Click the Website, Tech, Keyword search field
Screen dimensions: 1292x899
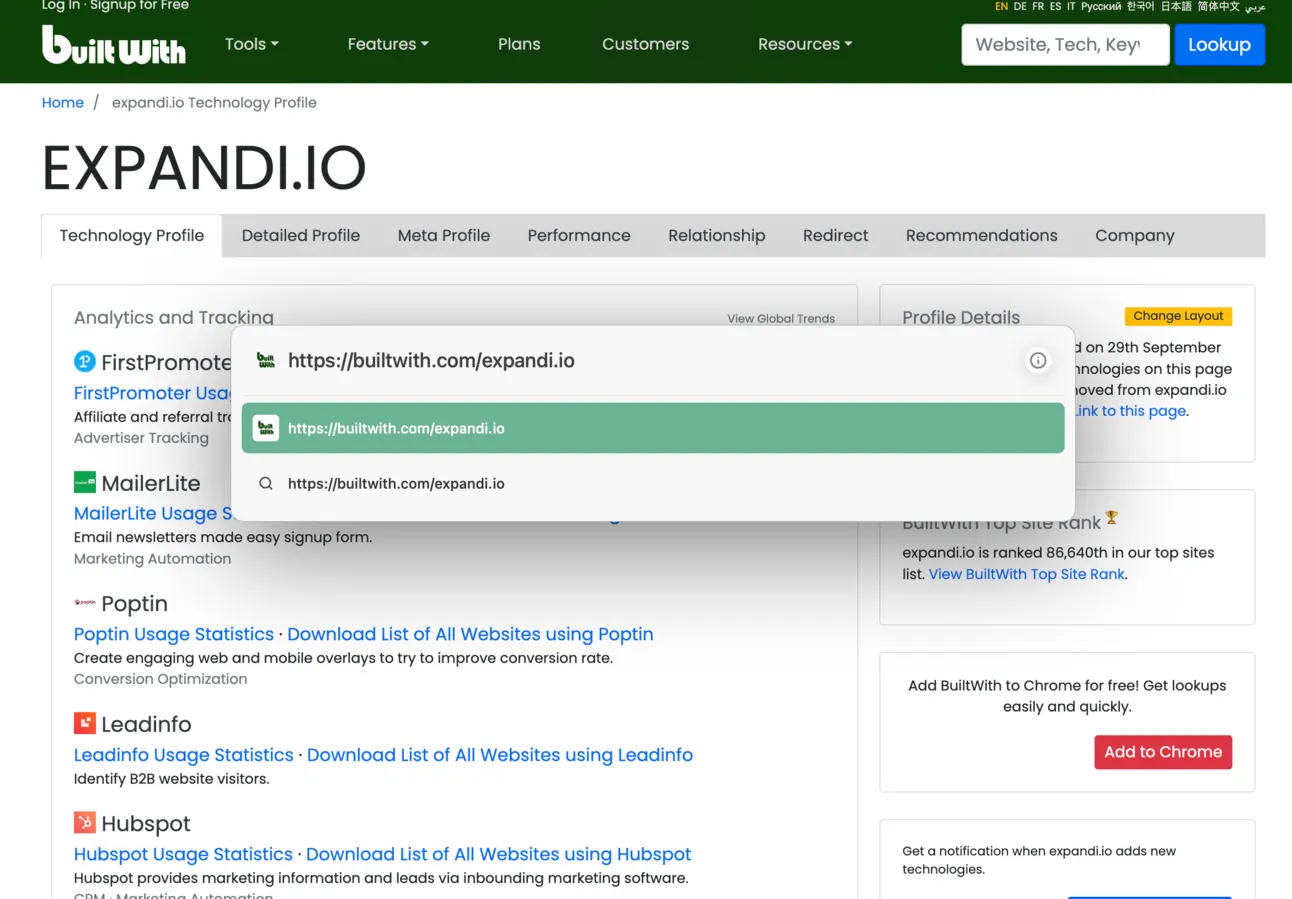1065,45
